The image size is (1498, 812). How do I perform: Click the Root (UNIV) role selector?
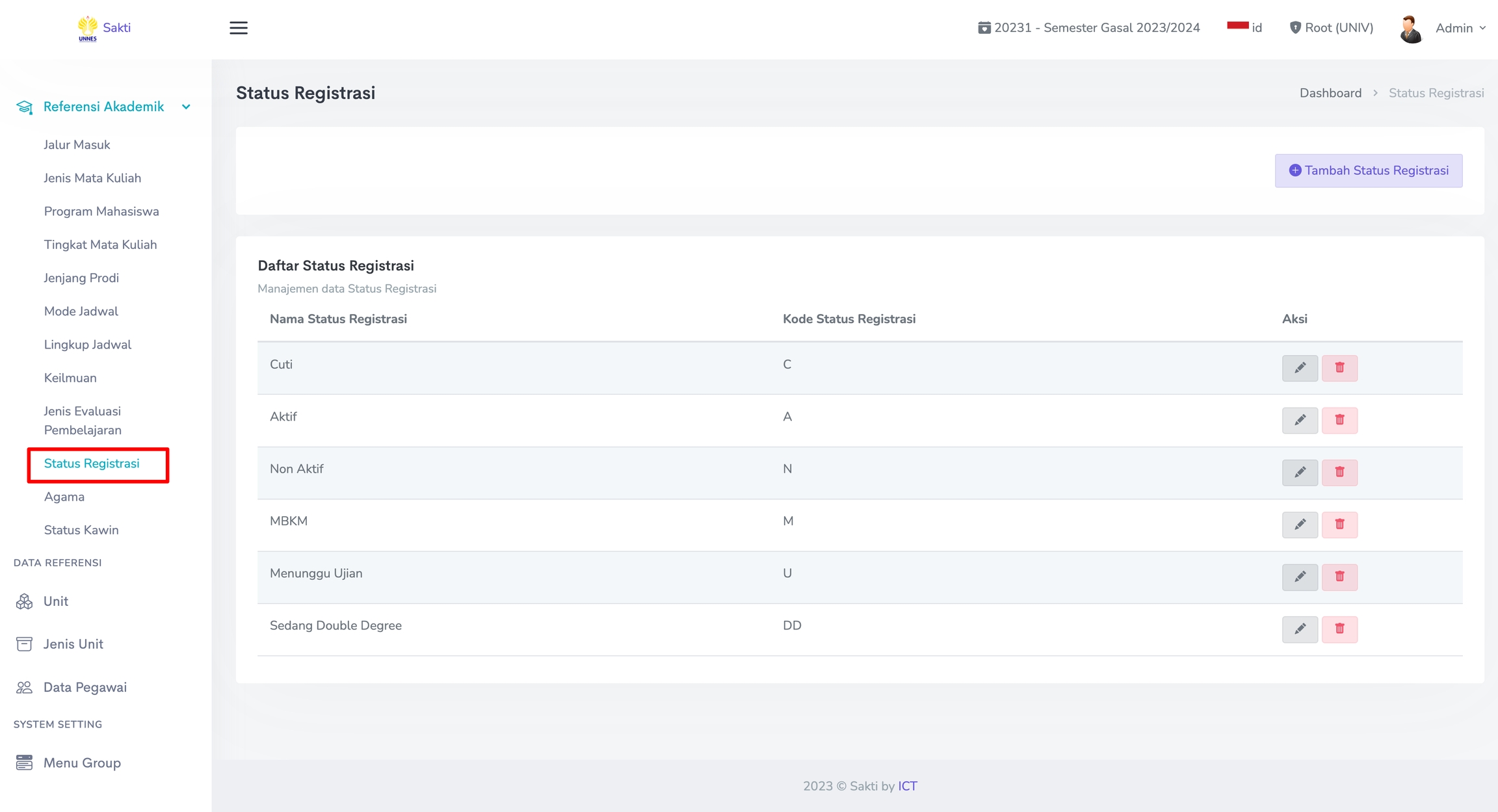1332,28
